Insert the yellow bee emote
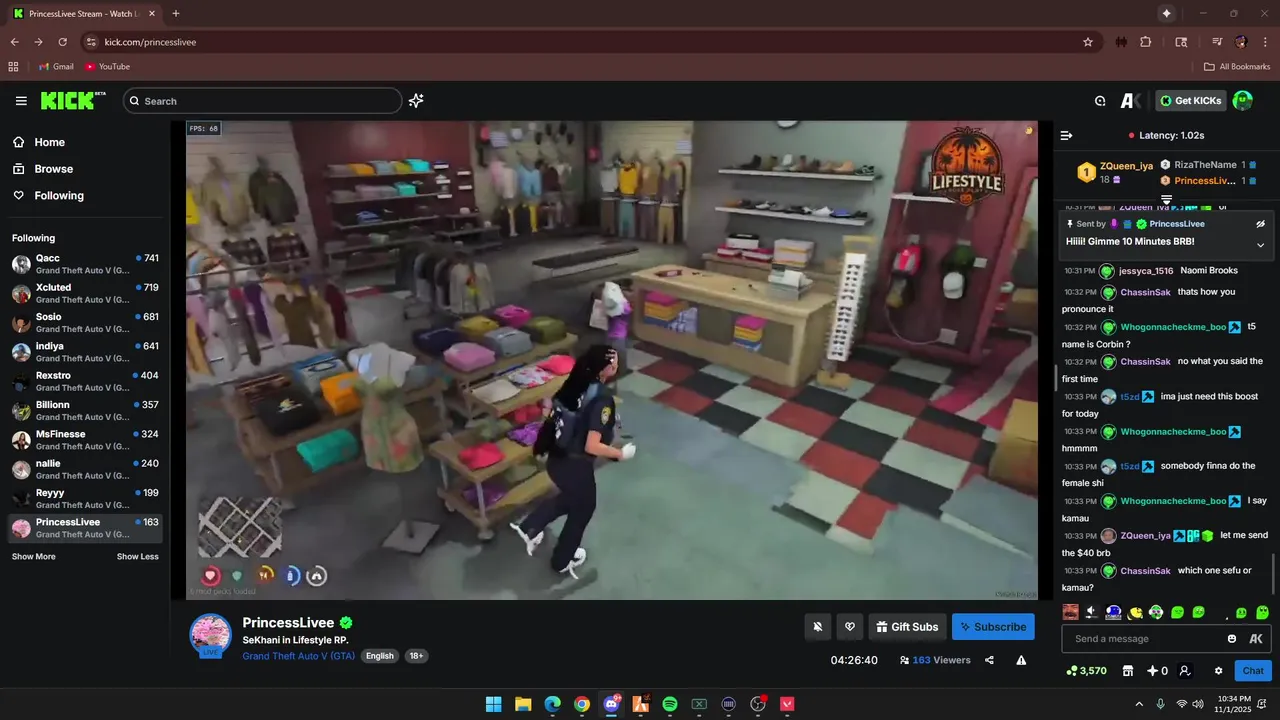Image resolution: width=1280 pixels, height=720 pixels. [1135, 612]
